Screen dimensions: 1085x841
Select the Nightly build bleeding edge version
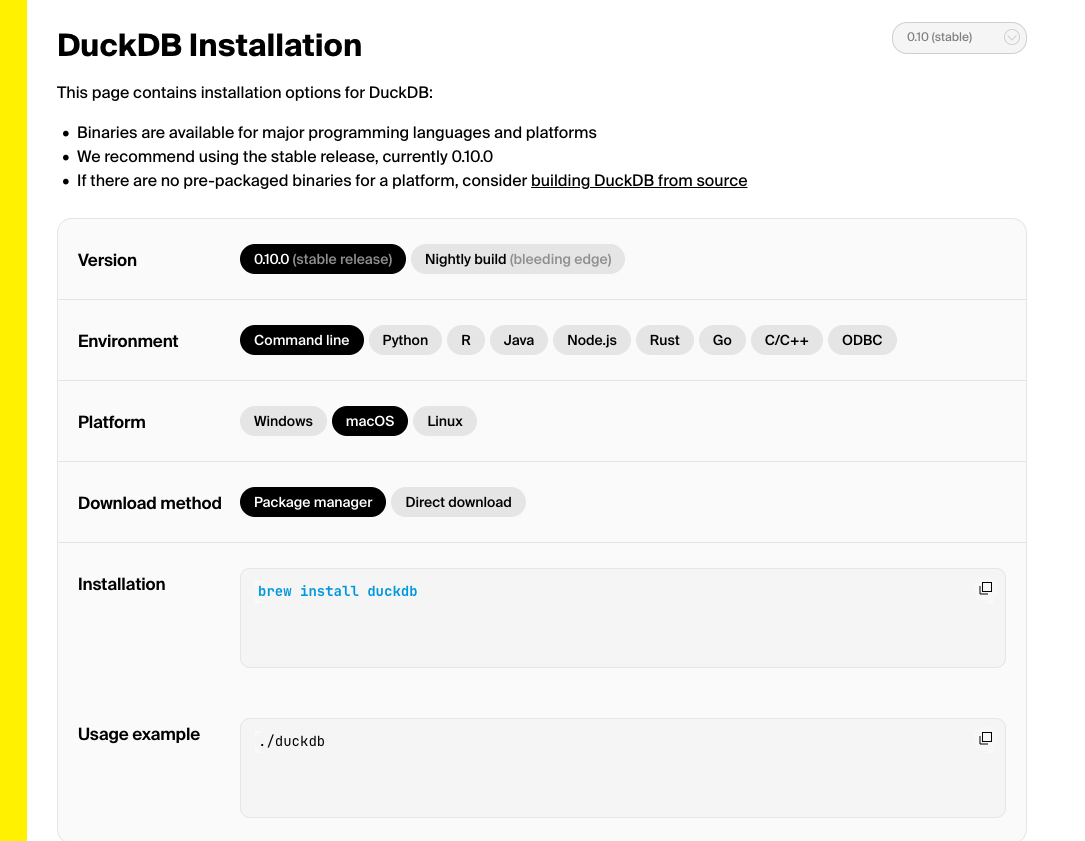tap(518, 258)
